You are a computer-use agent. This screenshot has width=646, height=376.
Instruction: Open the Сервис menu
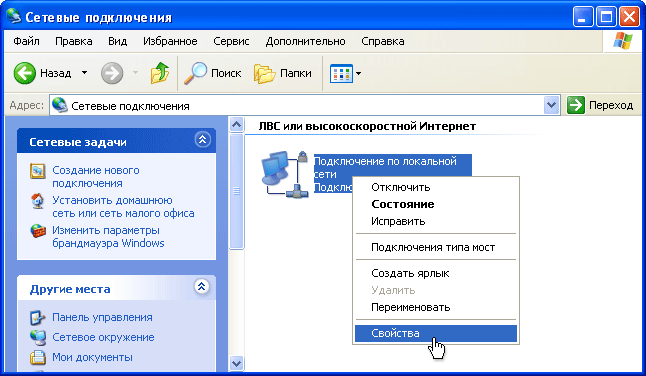pos(231,41)
